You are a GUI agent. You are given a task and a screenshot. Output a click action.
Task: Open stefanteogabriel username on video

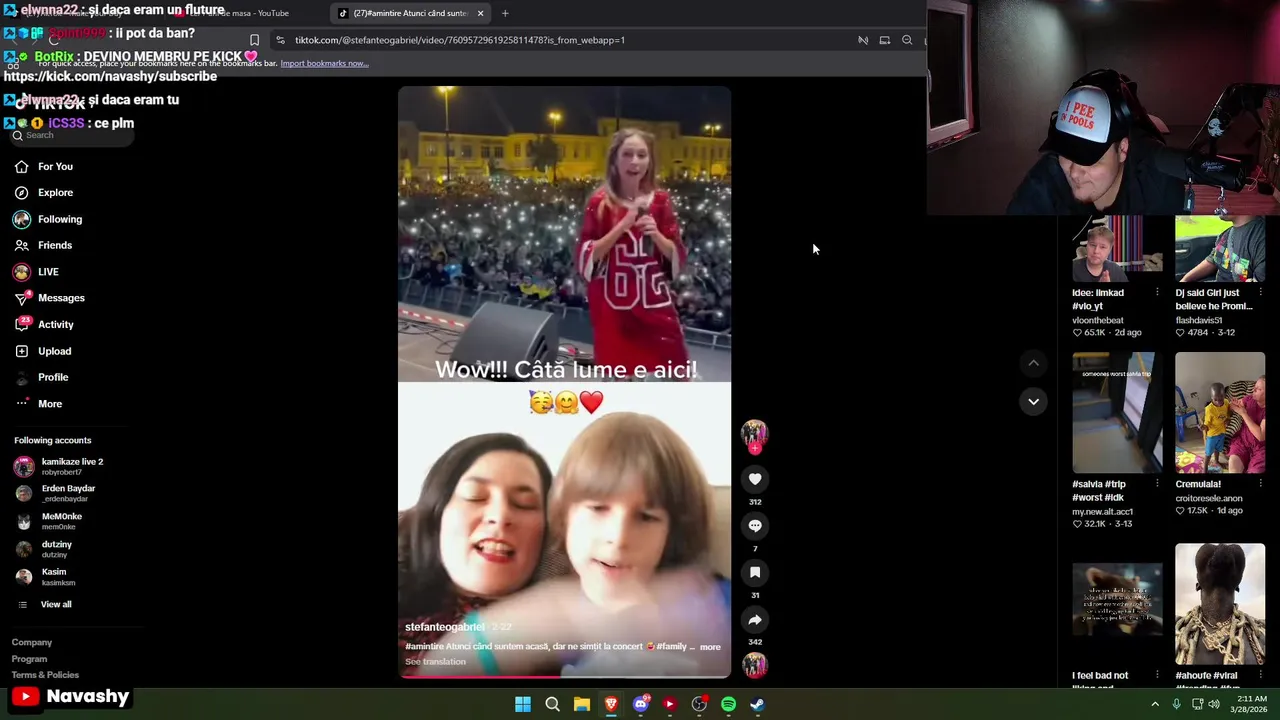point(444,627)
